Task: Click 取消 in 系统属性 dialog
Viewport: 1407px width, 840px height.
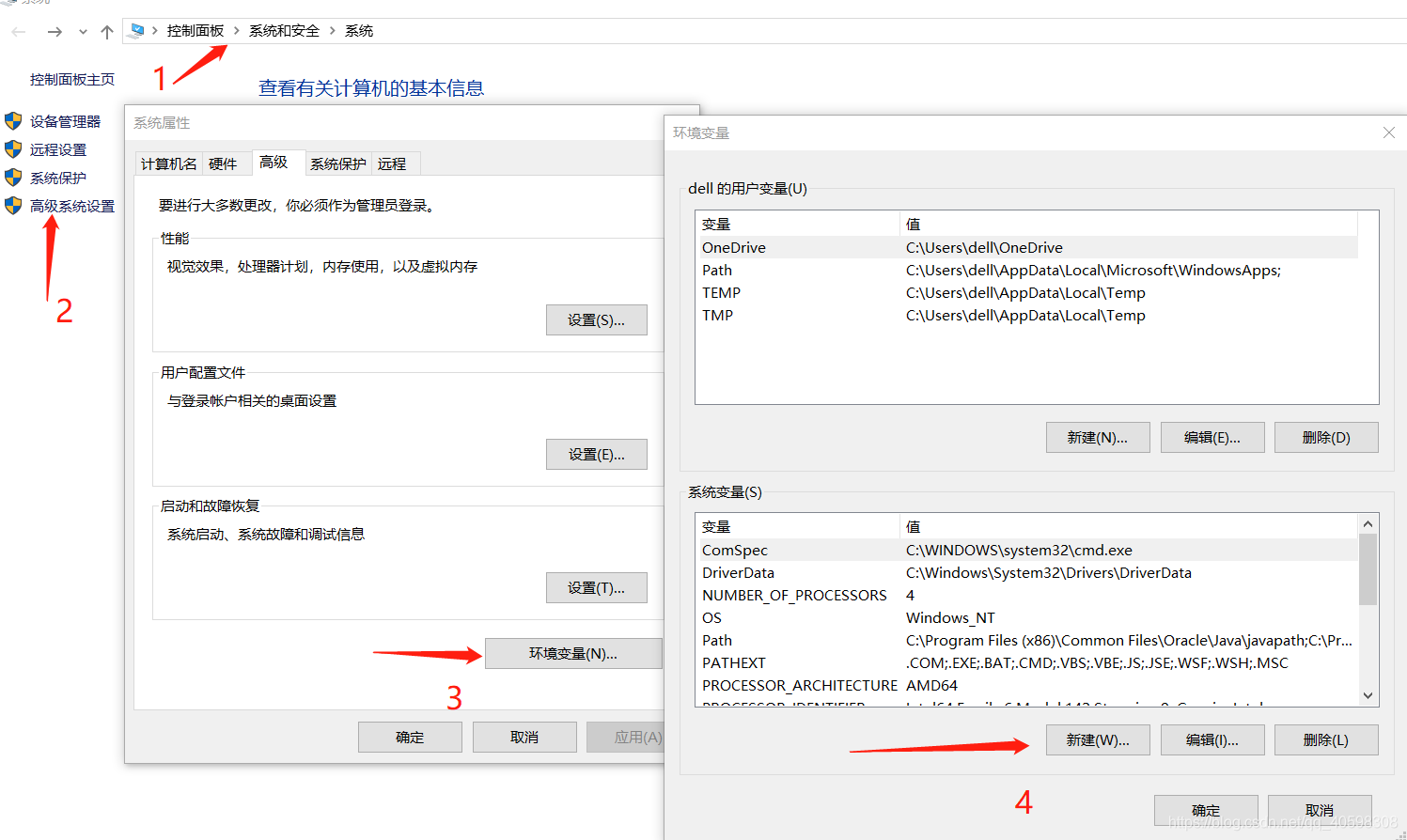Action: point(524,738)
